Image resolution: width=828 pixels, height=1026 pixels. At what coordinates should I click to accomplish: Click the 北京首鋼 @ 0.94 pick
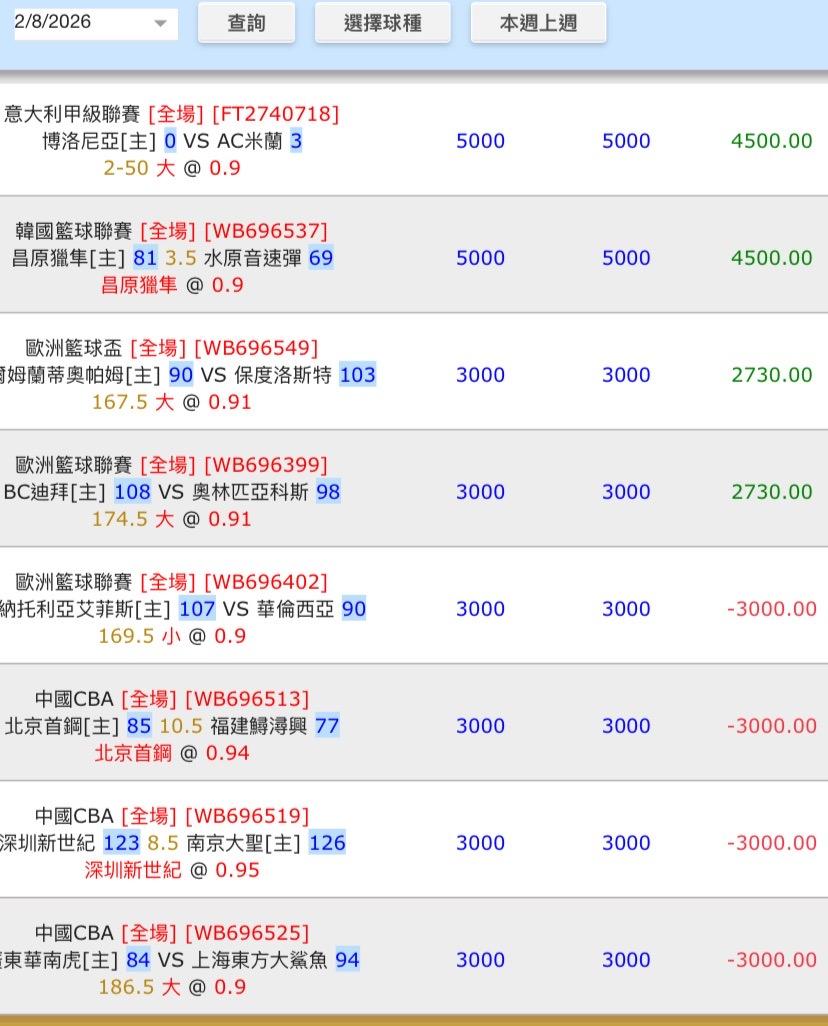pos(172,753)
